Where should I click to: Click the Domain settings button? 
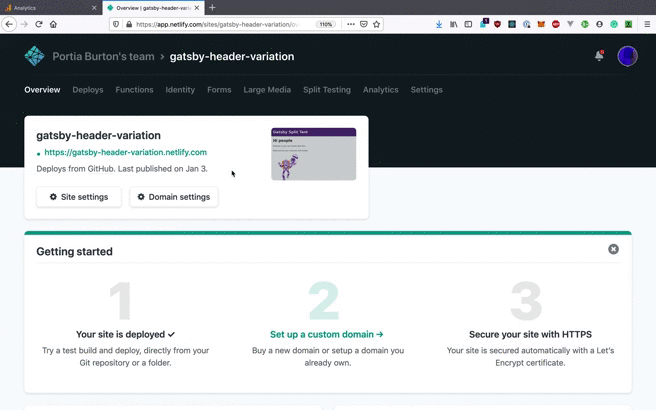(x=174, y=197)
